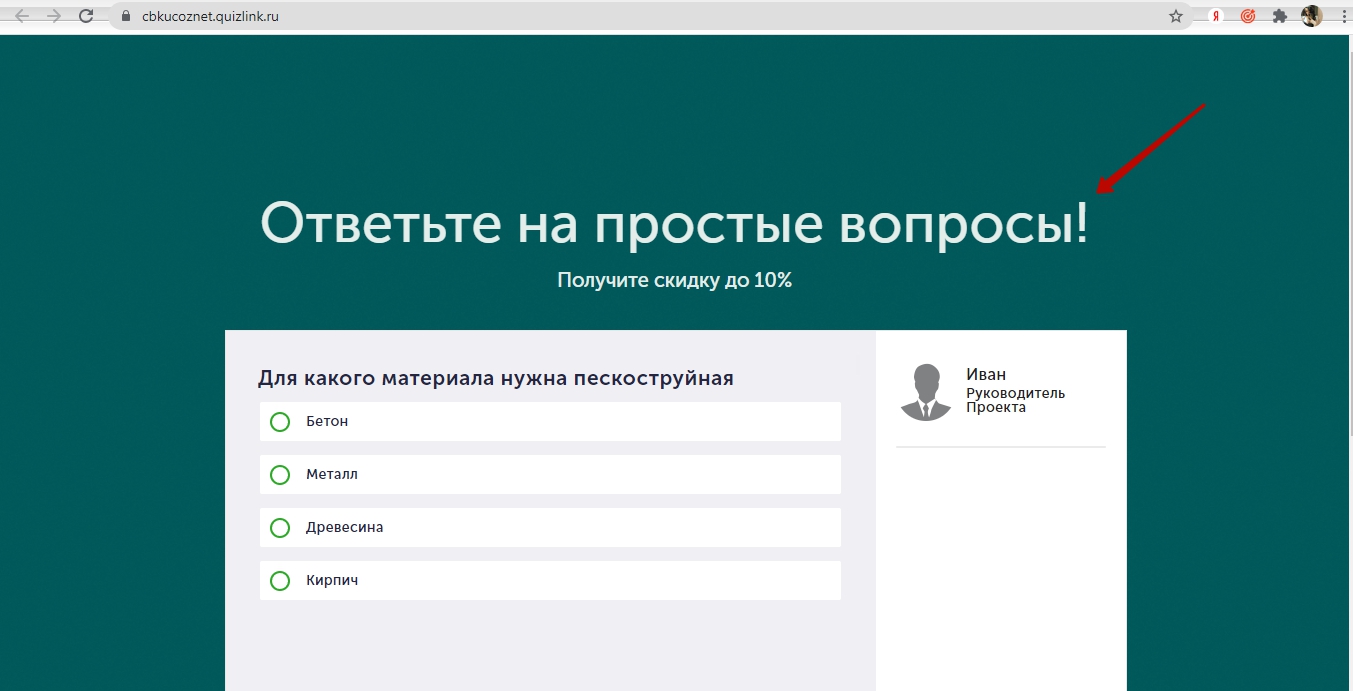View site security lock info
This screenshot has width=1353, height=691.
[x=126, y=16]
